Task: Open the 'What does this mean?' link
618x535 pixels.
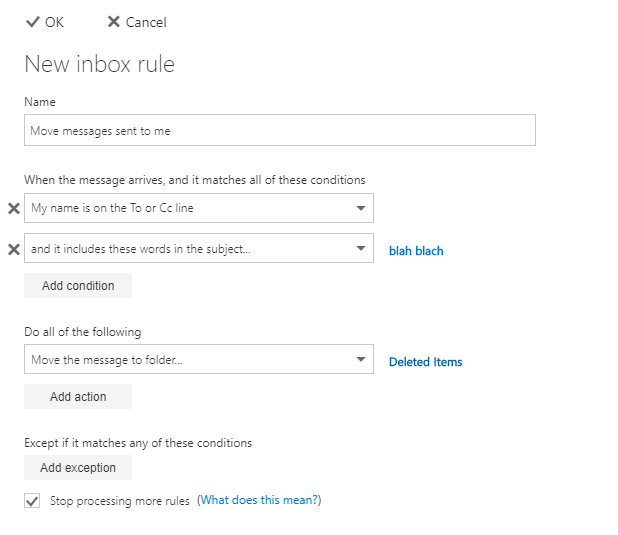Action: (x=260, y=500)
